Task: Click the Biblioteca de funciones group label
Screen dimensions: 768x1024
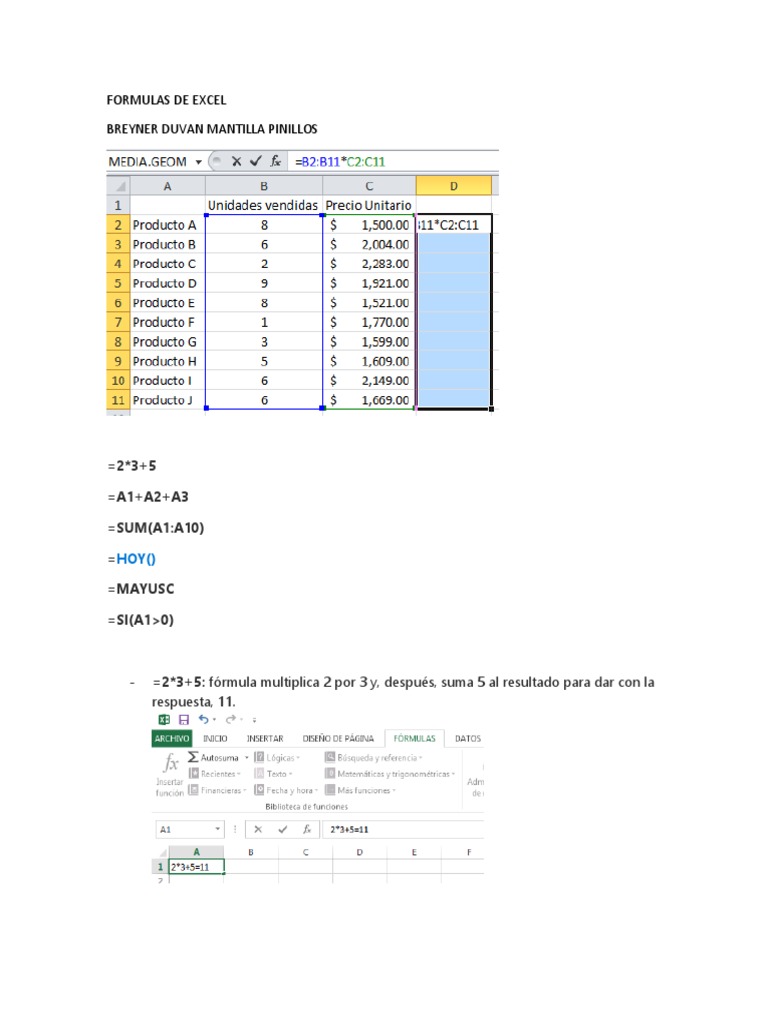Action: point(306,807)
